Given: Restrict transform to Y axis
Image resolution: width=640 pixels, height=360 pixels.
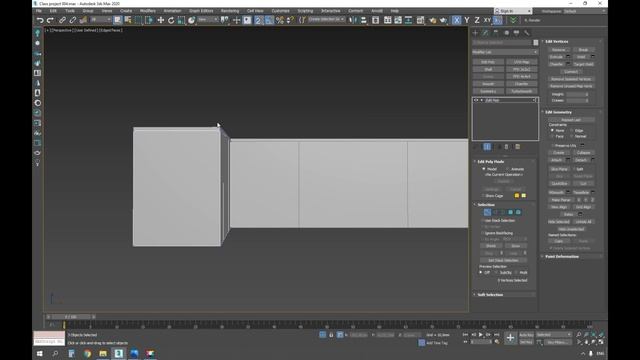Looking at the screenshot, I should click(467, 20).
